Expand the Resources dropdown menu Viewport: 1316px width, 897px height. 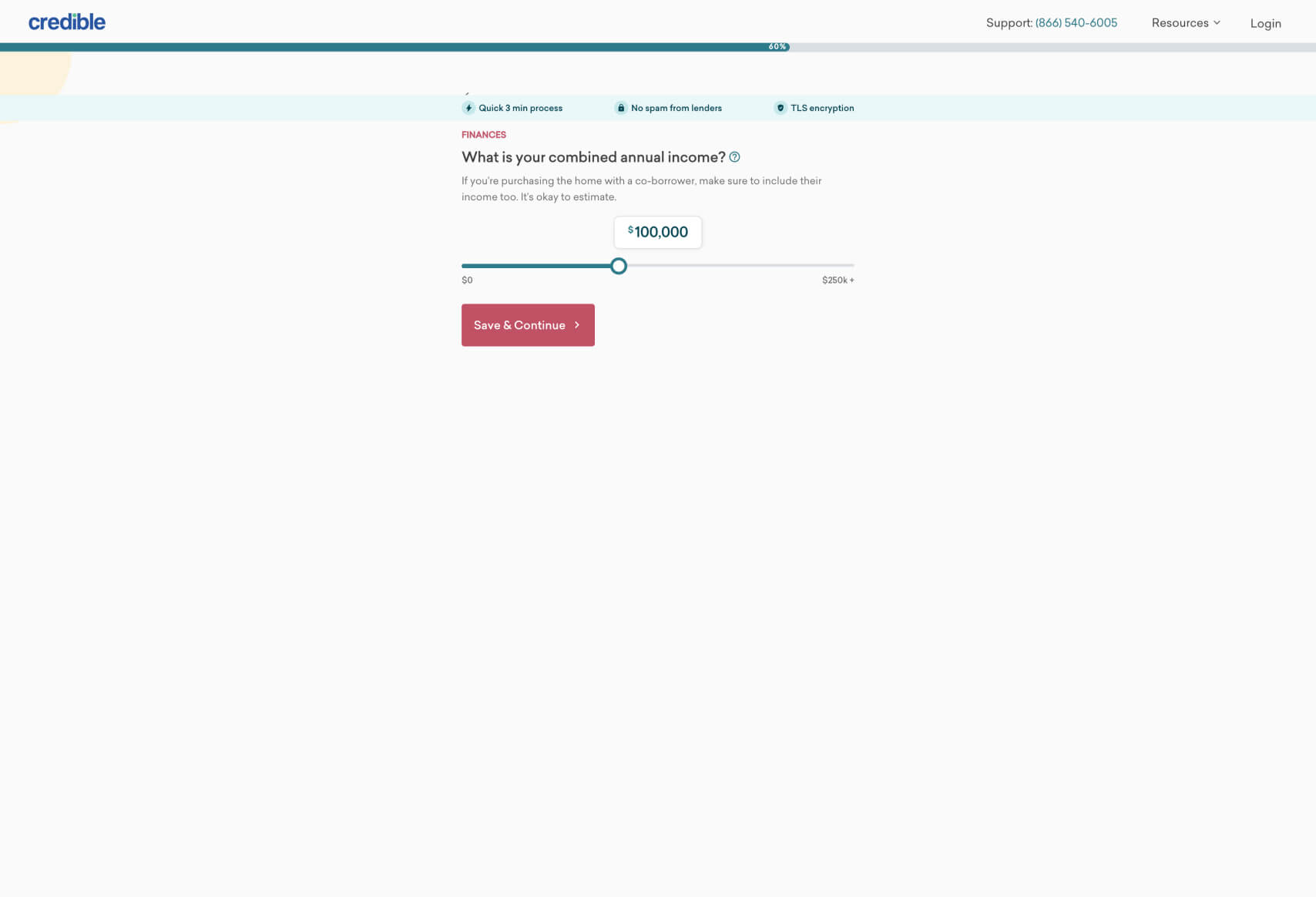pos(1186,23)
